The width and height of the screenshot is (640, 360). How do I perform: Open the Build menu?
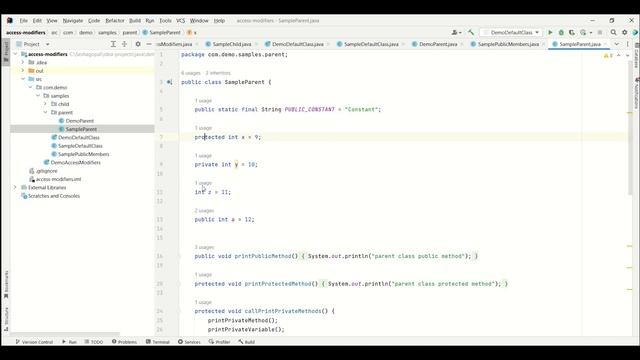[135, 20]
